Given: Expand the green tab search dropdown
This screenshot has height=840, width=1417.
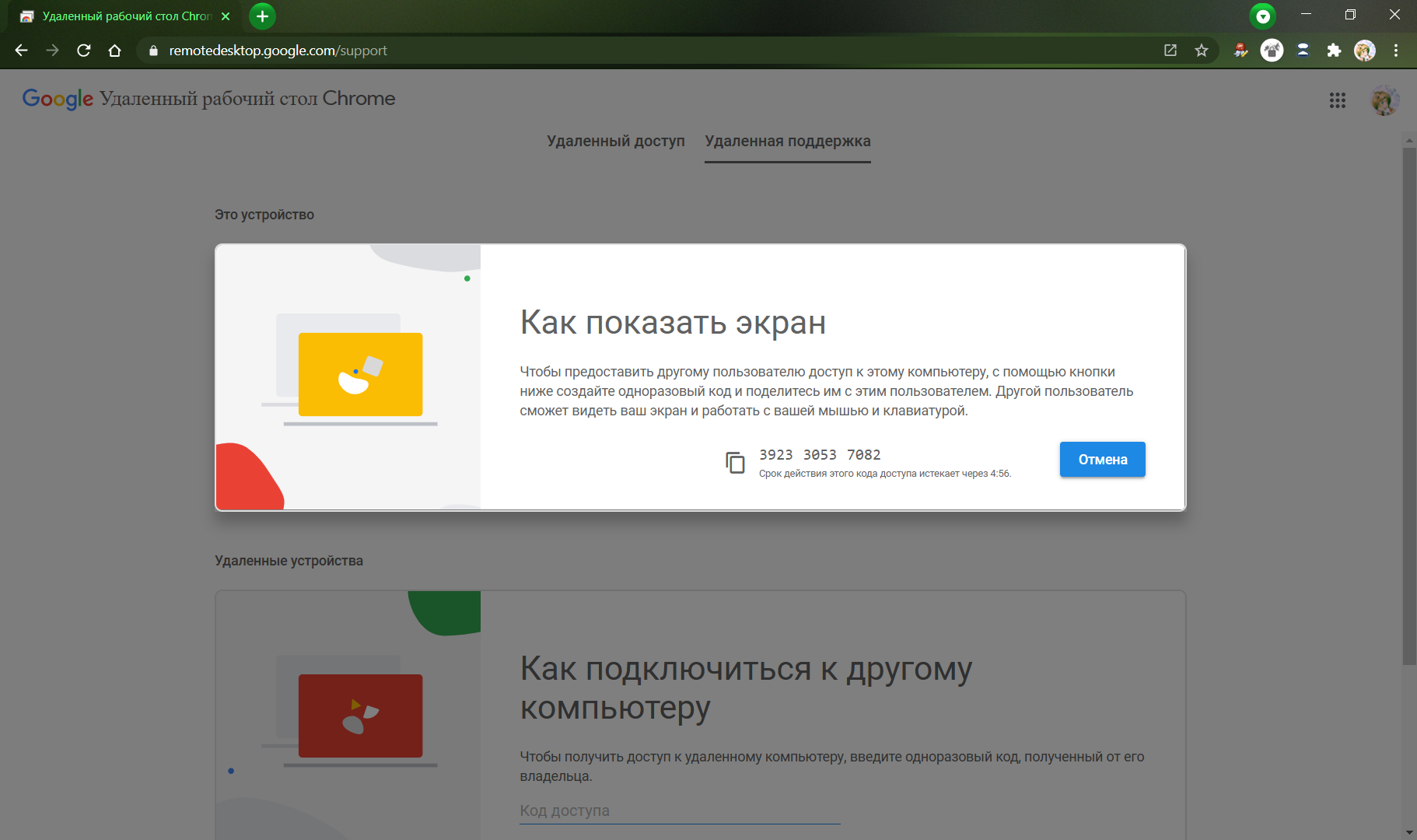Looking at the screenshot, I should 1263,16.
